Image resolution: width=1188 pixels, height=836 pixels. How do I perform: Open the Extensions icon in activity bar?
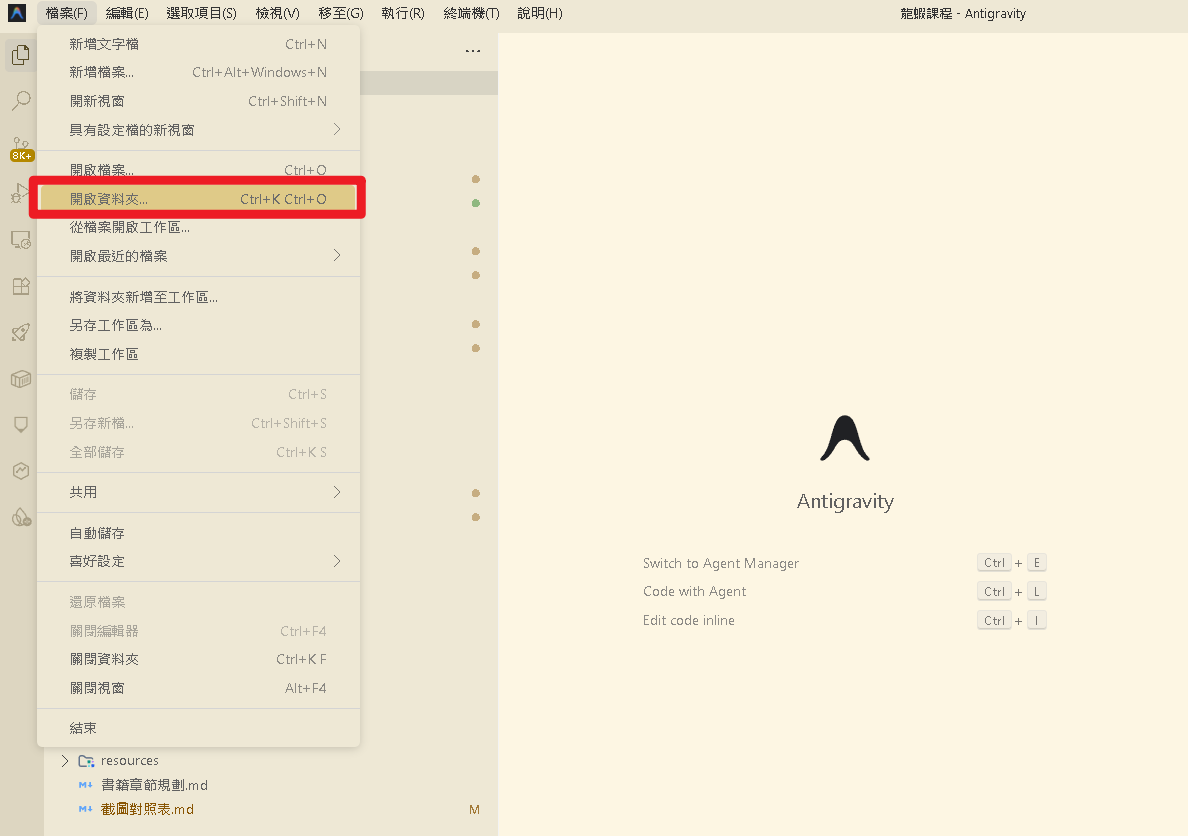[x=20, y=286]
